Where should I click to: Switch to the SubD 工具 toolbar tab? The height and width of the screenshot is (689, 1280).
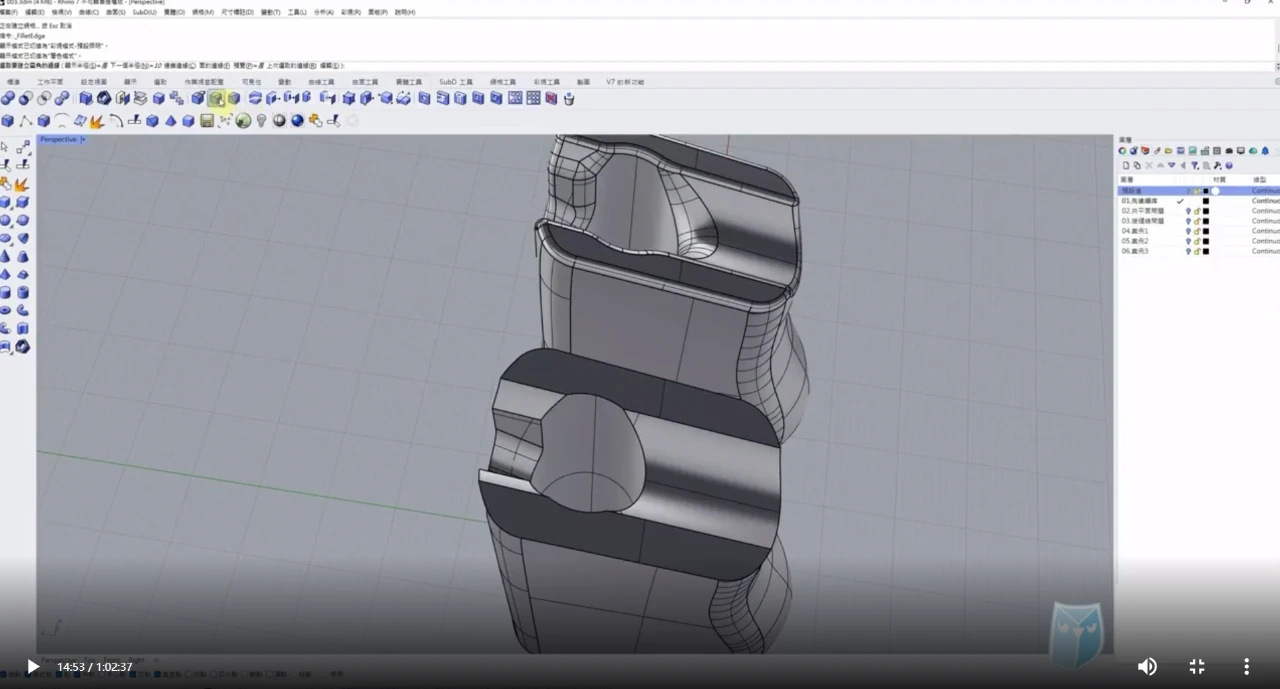point(456,82)
